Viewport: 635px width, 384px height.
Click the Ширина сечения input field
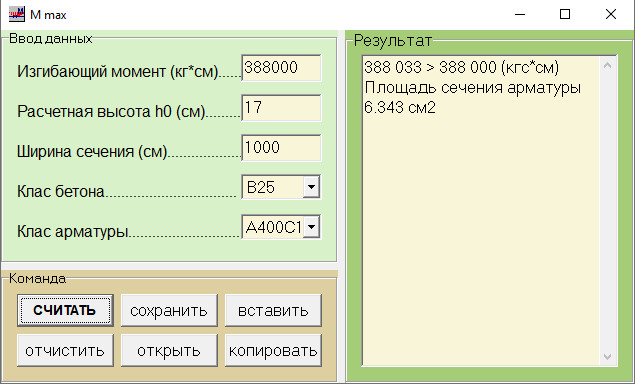click(x=281, y=147)
